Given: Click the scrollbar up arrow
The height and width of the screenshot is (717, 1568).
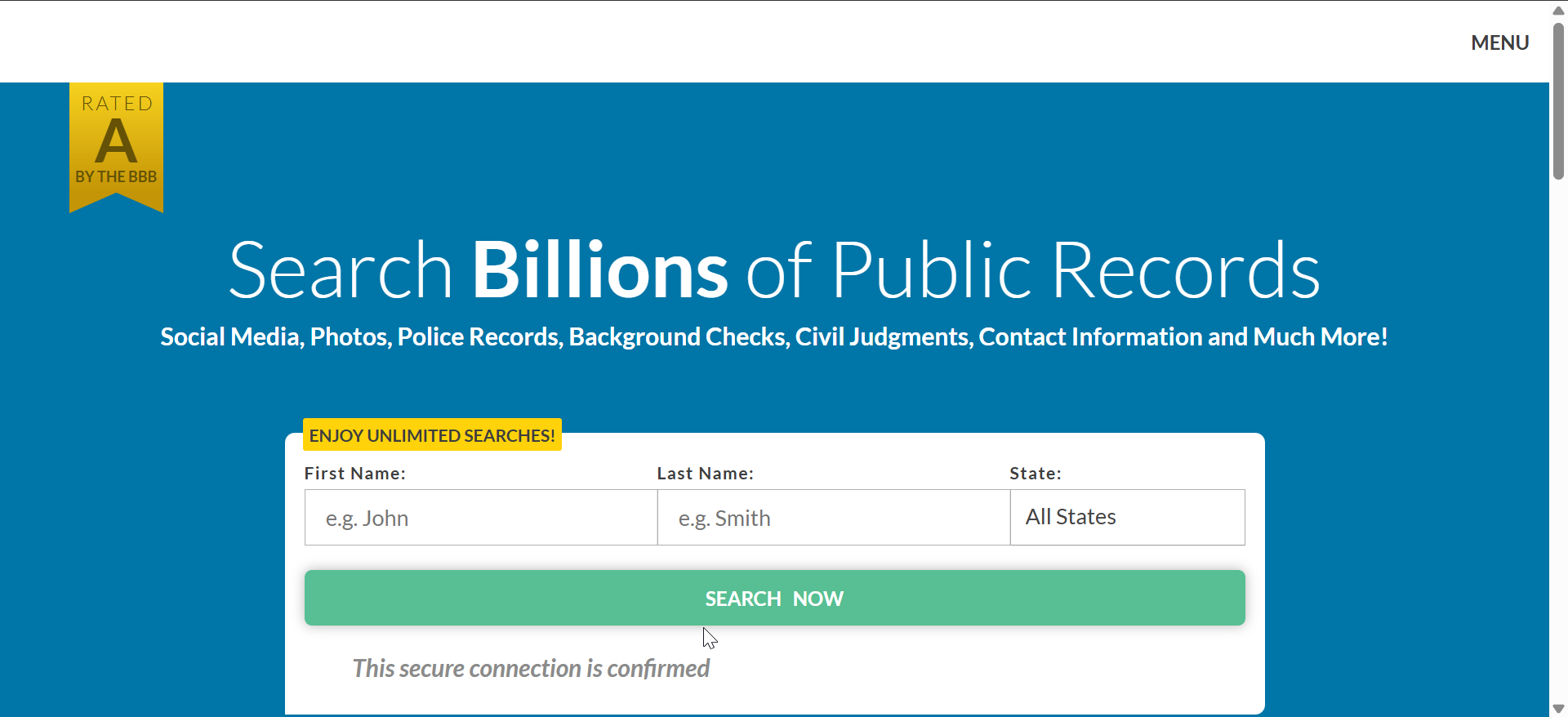Looking at the screenshot, I should (x=1558, y=11).
